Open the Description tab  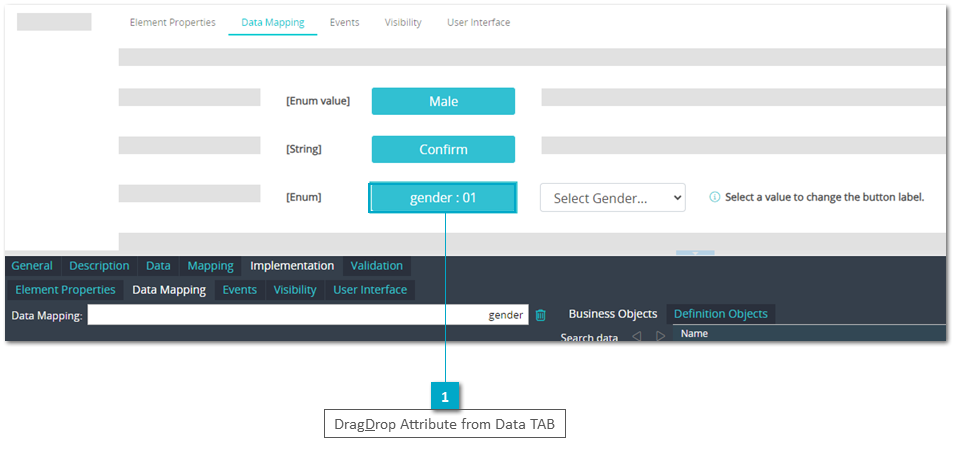[99, 266]
